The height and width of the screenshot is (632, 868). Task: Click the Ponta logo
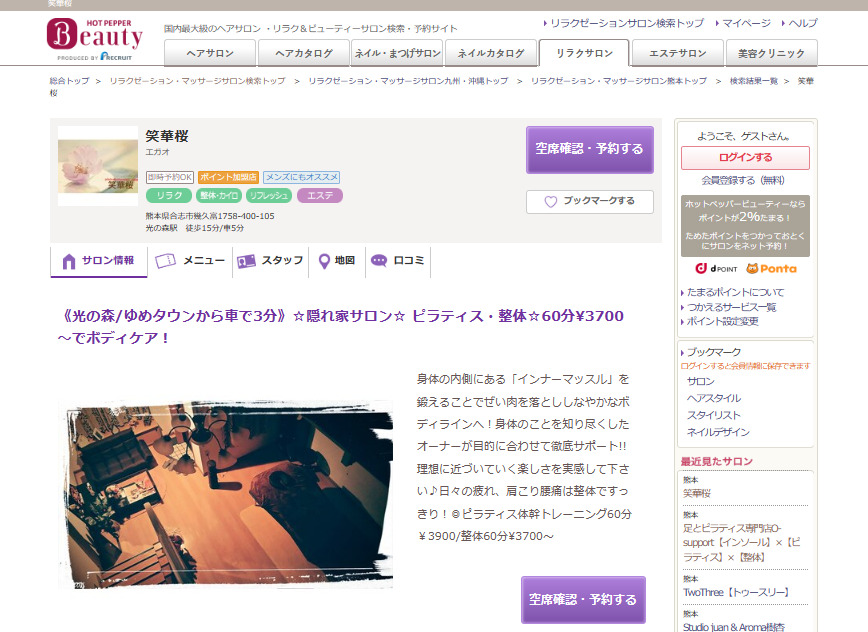772,269
